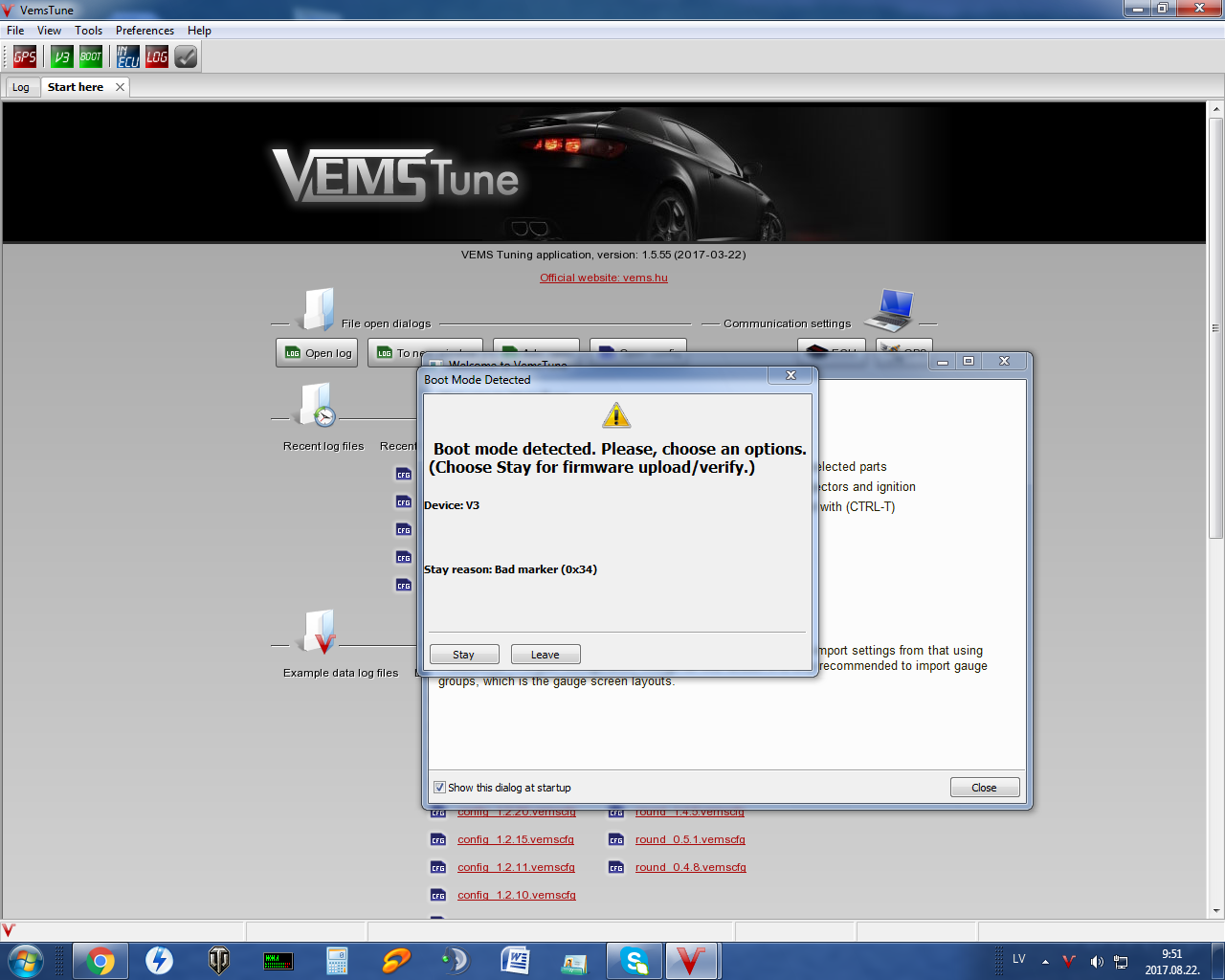Click the gray checkmark toolbar icon
Screen dimensions: 1225x980
[x=186, y=56]
